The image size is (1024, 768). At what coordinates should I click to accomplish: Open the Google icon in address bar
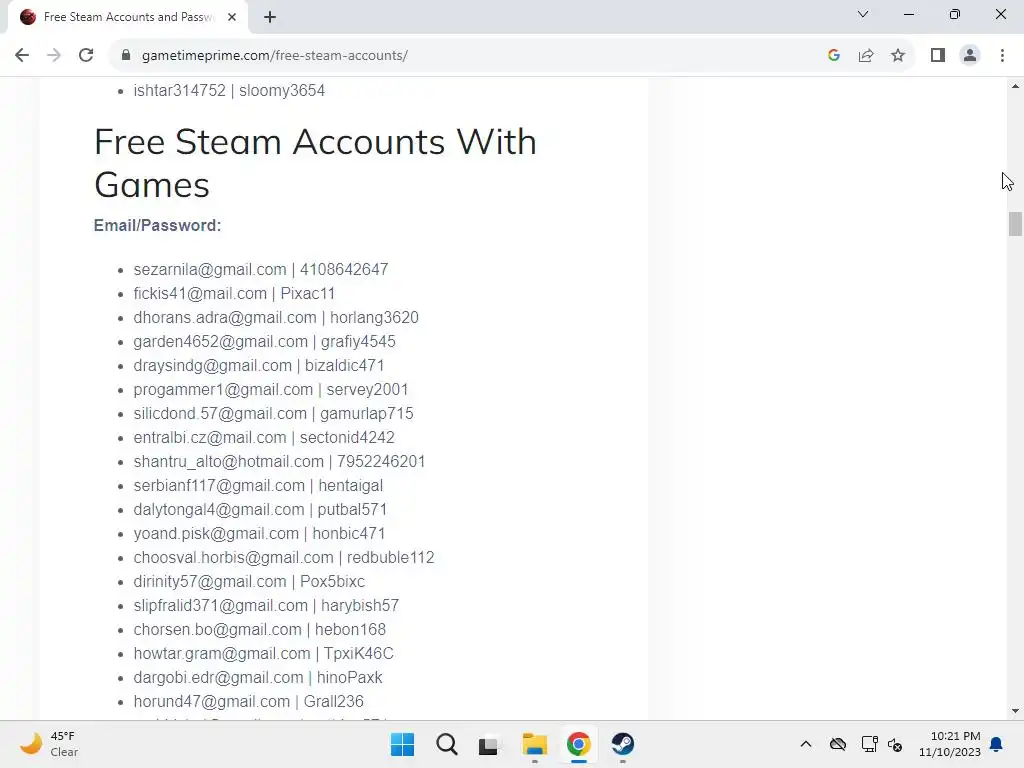[x=833, y=56]
